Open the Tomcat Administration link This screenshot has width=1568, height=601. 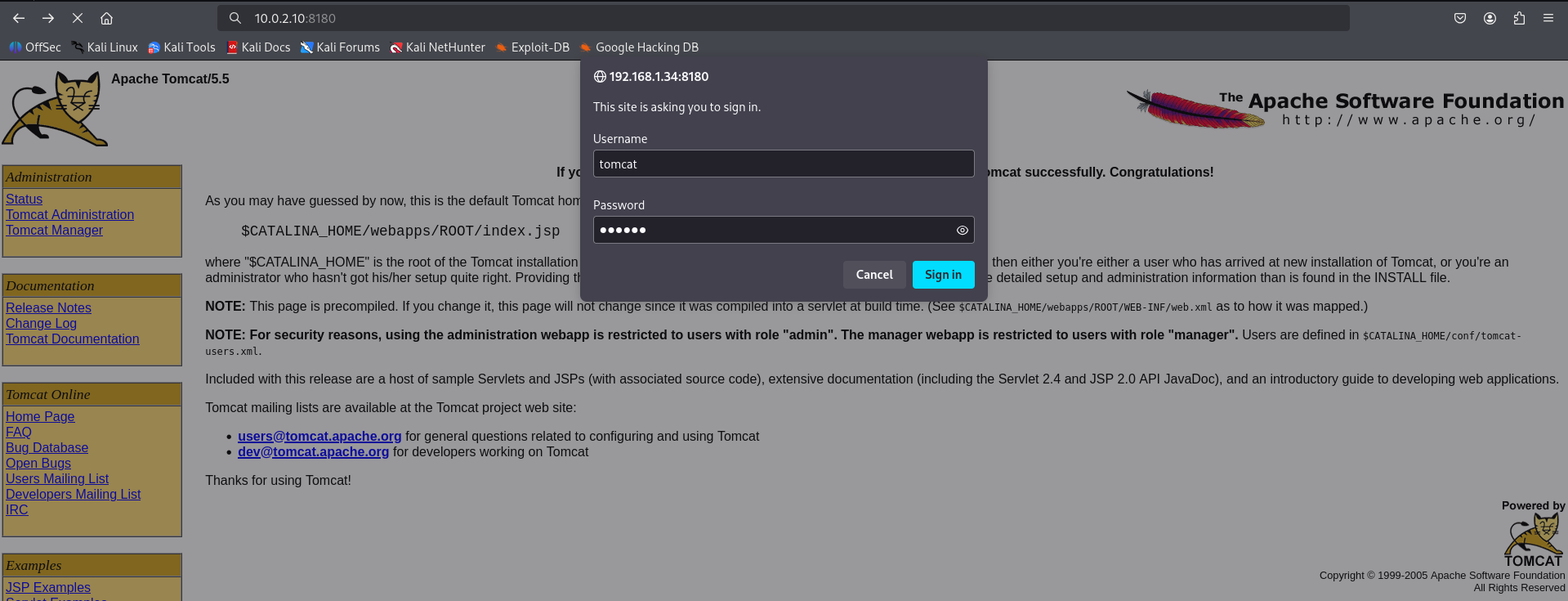point(69,214)
